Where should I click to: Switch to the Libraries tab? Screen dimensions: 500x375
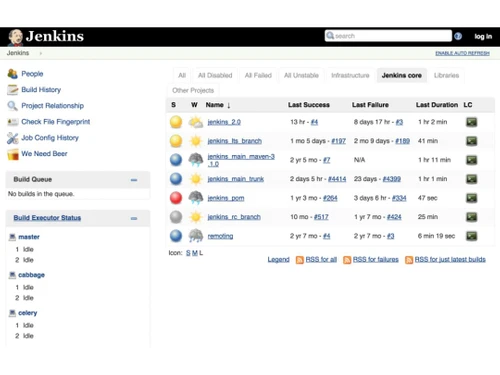[x=446, y=75]
